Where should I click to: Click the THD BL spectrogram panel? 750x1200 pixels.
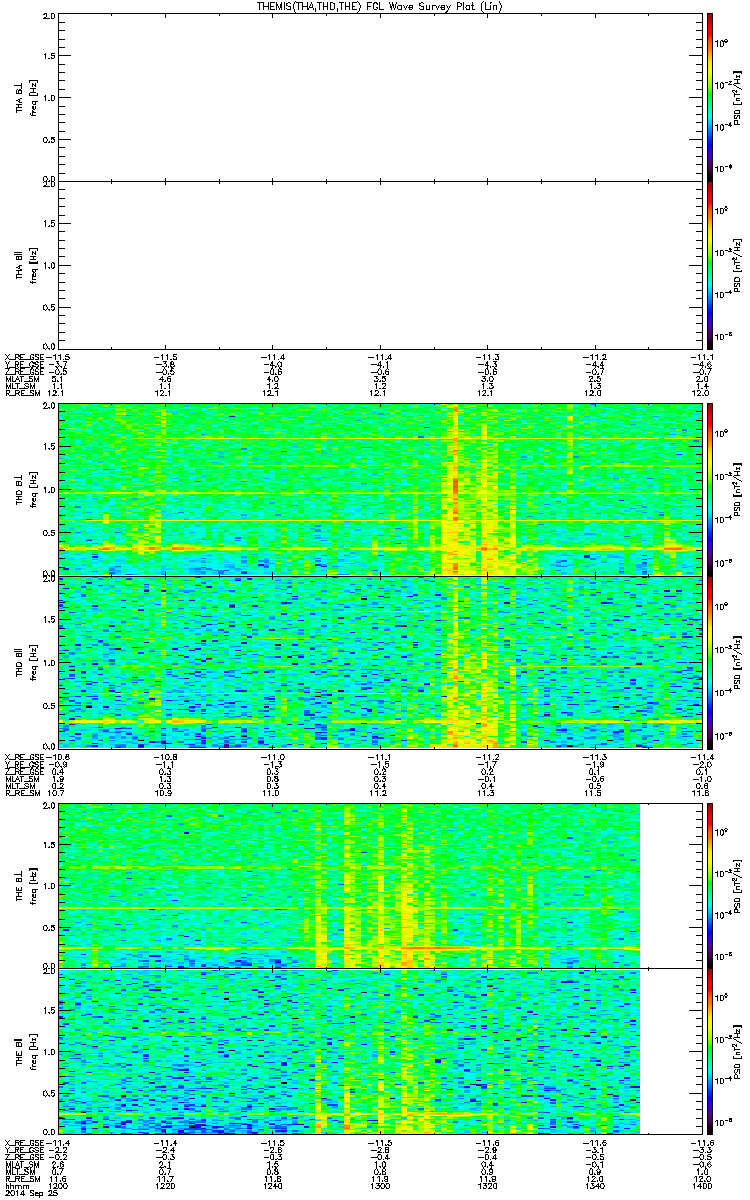[x=379, y=490]
